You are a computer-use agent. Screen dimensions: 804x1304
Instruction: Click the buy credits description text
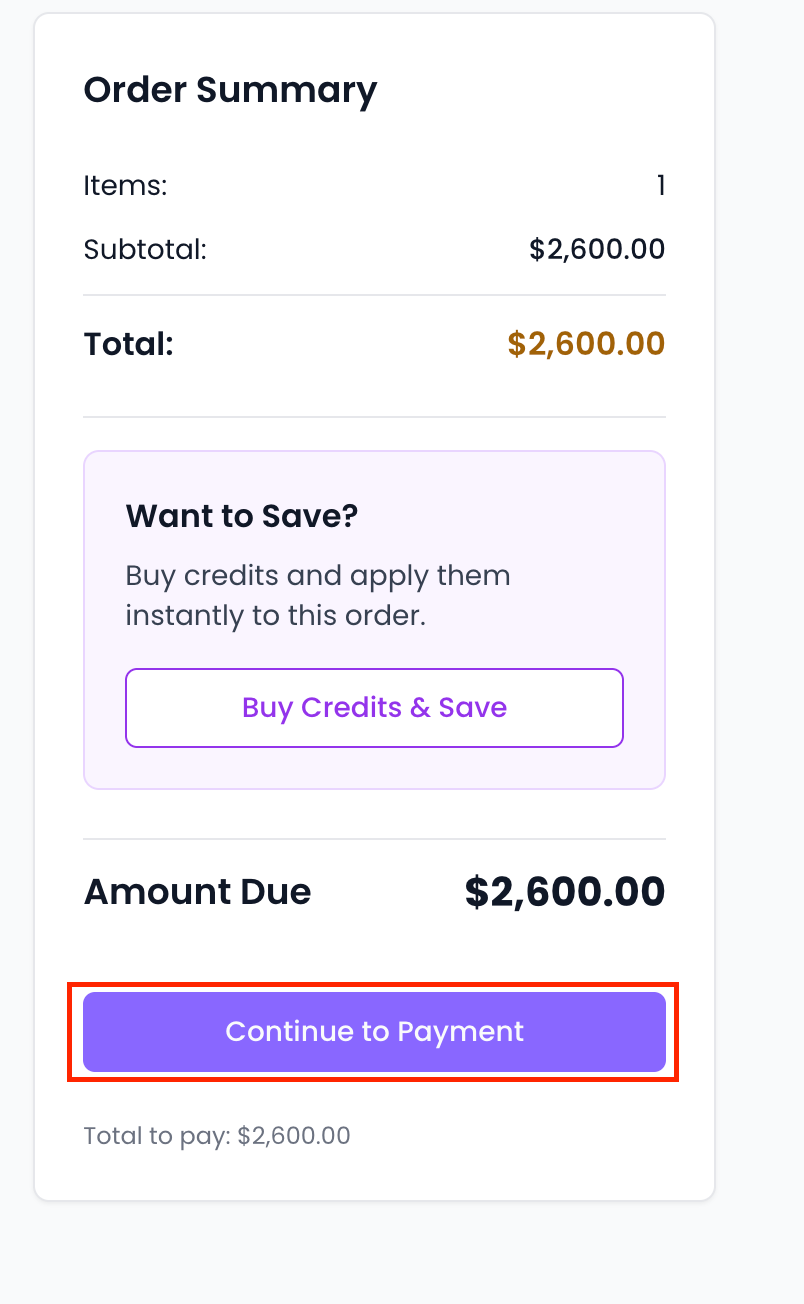(x=318, y=595)
